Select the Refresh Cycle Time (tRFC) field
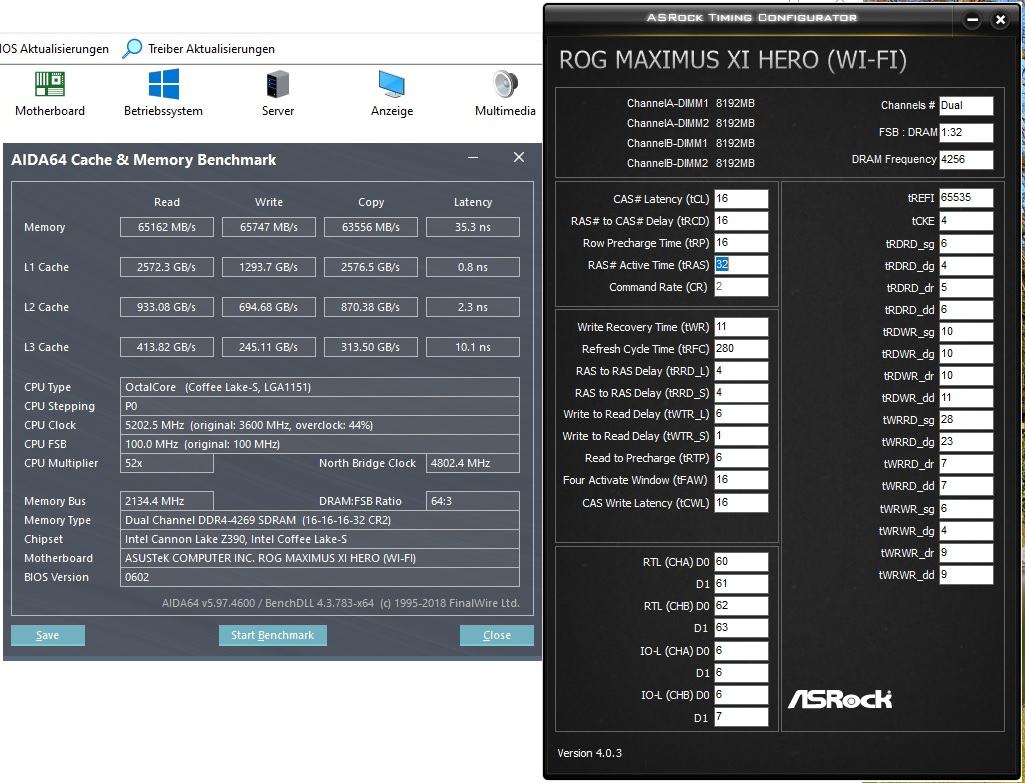The image size is (1025, 783). click(x=741, y=348)
